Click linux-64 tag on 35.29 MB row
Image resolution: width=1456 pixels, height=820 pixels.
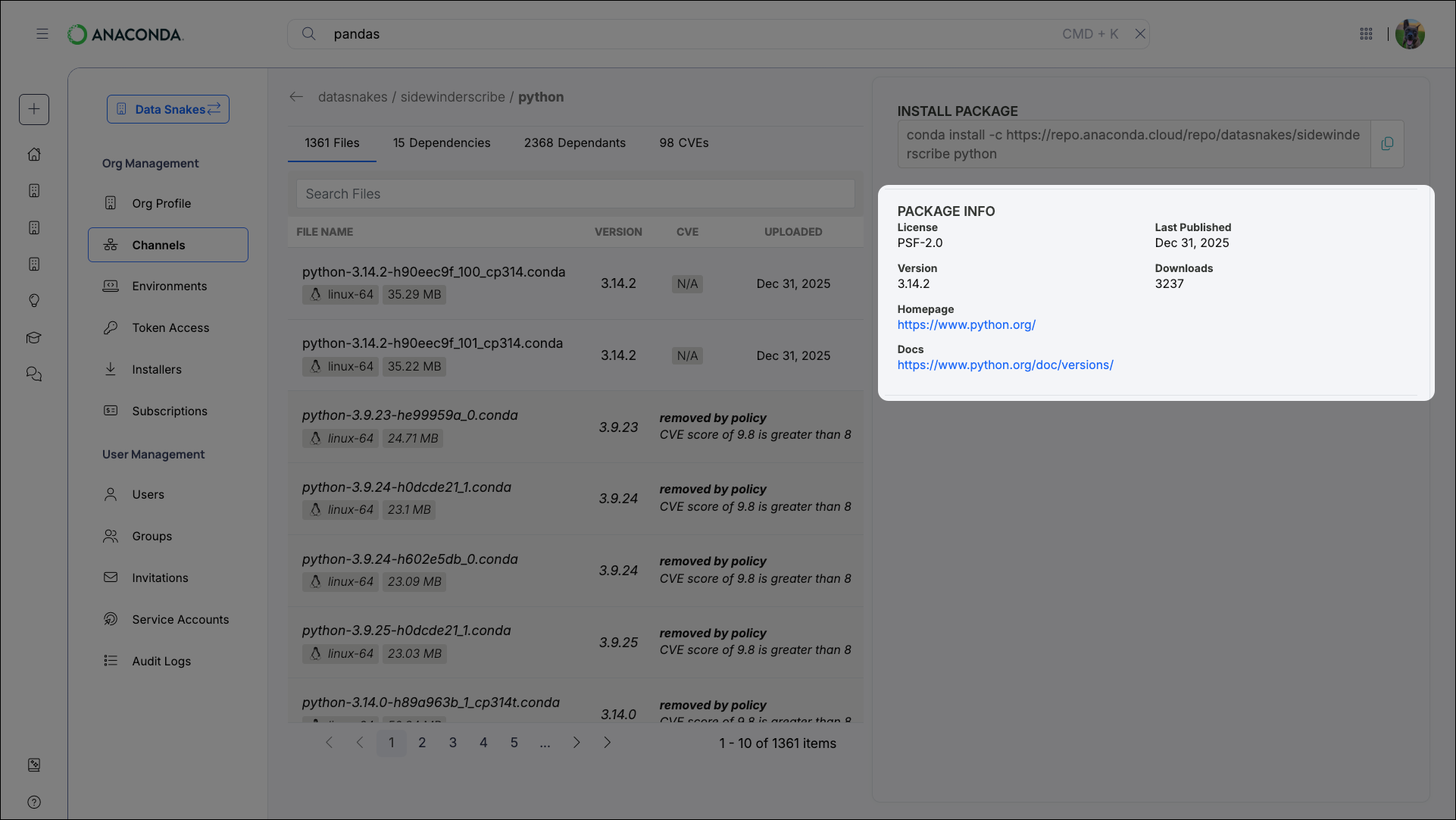(x=340, y=295)
